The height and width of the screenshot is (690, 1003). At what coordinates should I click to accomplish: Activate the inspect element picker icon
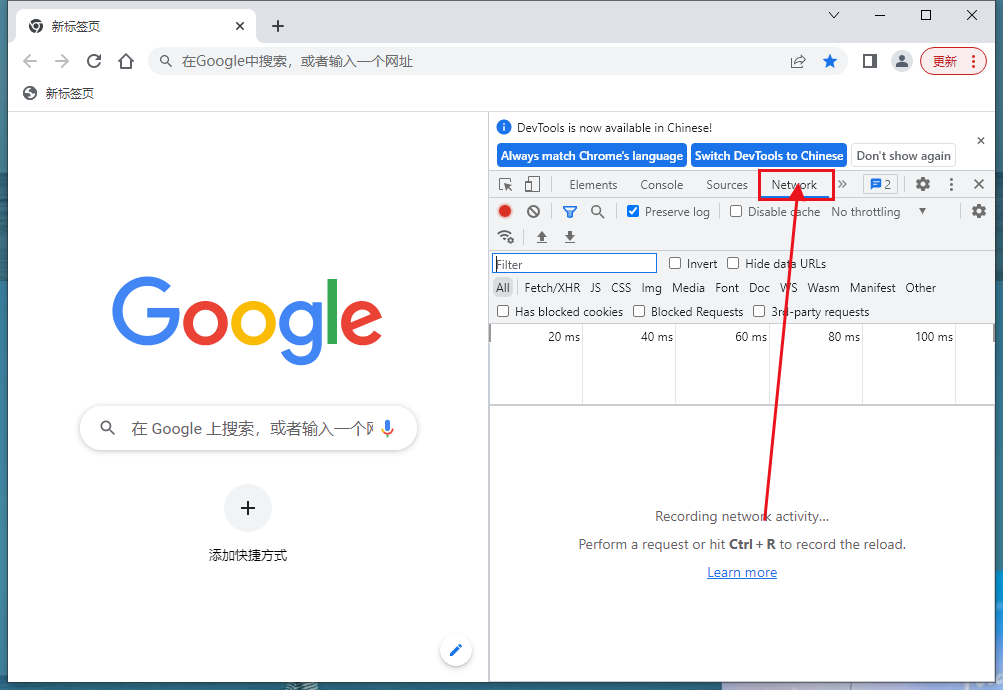click(505, 185)
